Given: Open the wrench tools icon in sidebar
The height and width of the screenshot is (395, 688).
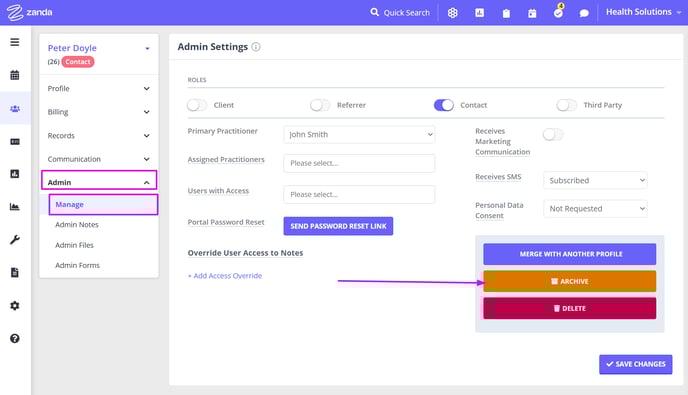Looking at the screenshot, I should point(14,240).
